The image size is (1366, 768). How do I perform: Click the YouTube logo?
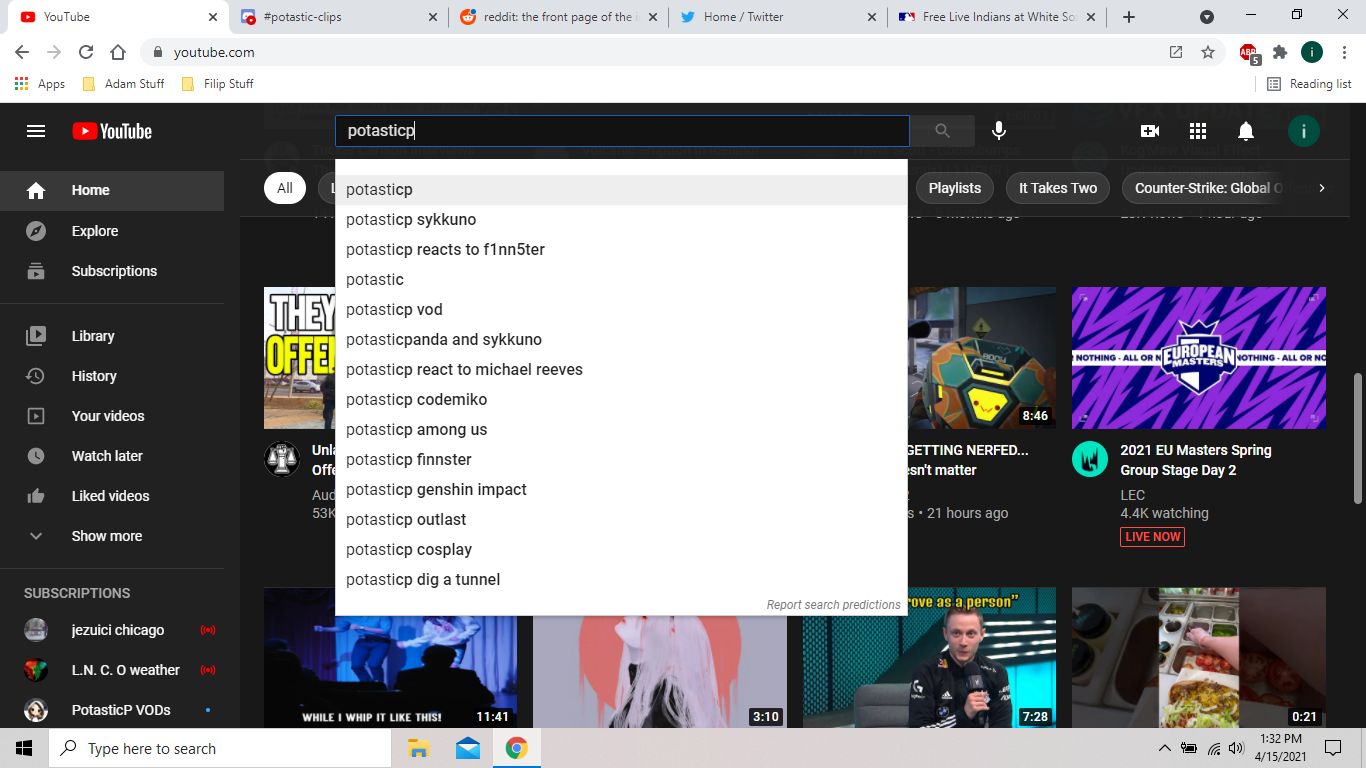pos(111,131)
